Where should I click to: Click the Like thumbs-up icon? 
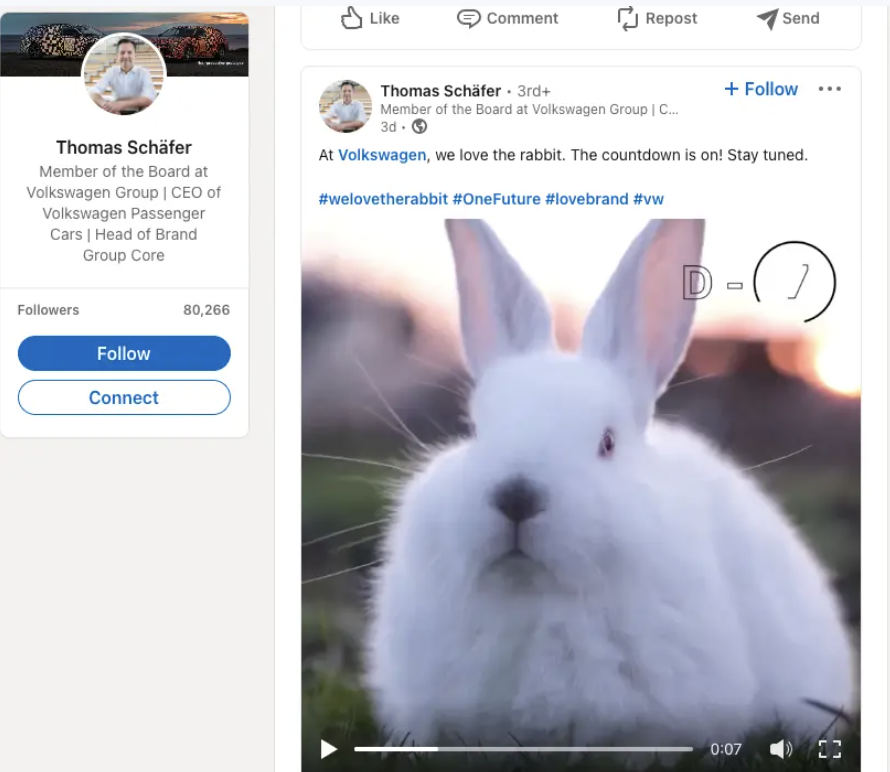(x=352, y=18)
